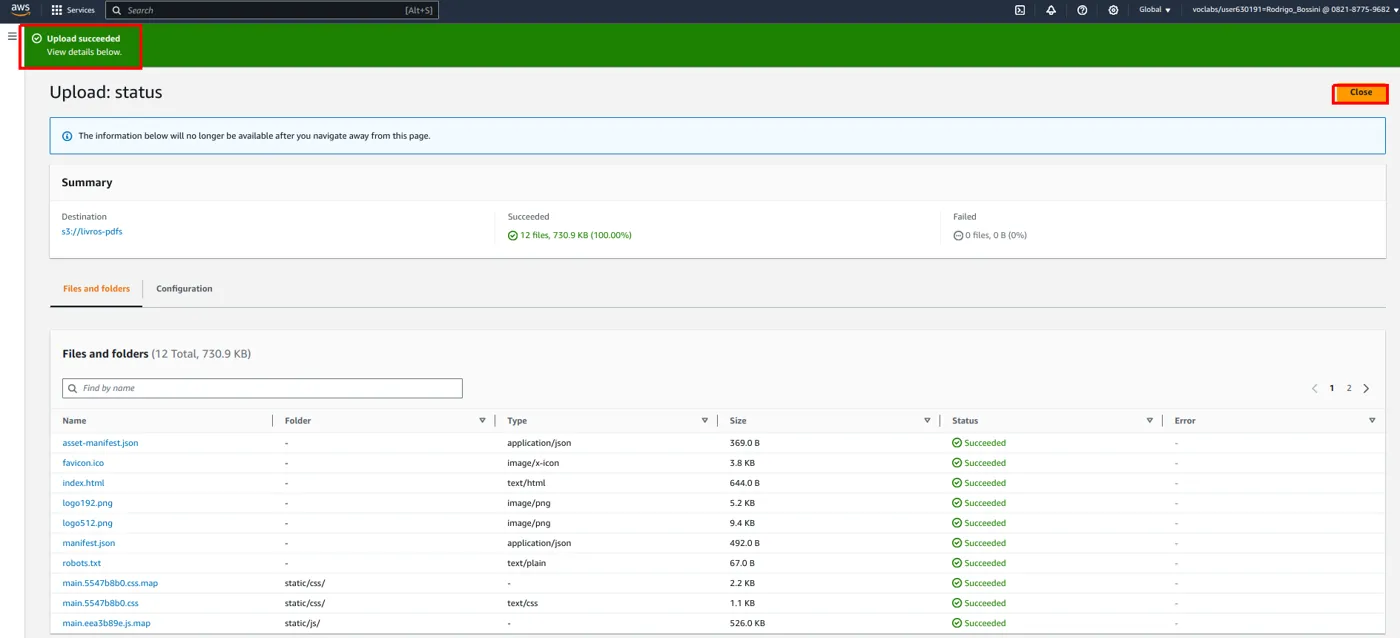The image size is (1400, 638).
Task: Open the logo192.png file link
Action: (87, 503)
